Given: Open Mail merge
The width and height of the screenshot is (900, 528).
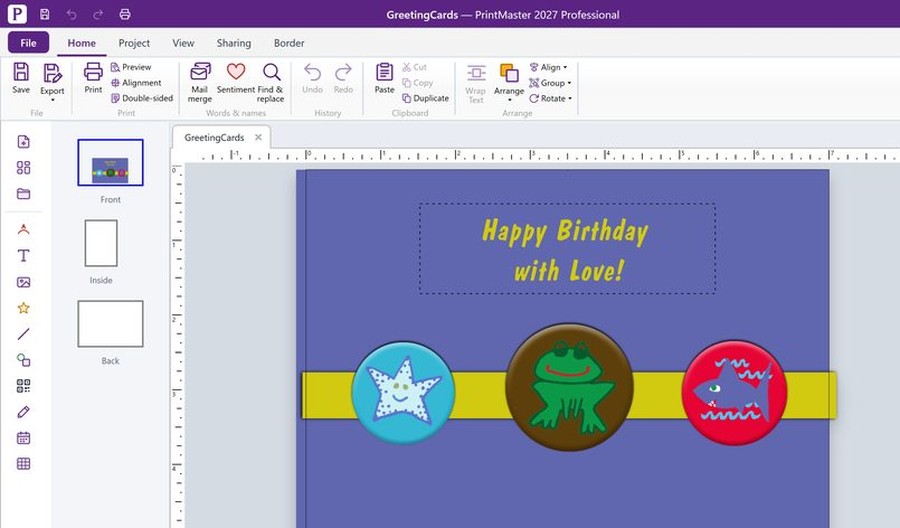Looking at the screenshot, I should 200,83.
